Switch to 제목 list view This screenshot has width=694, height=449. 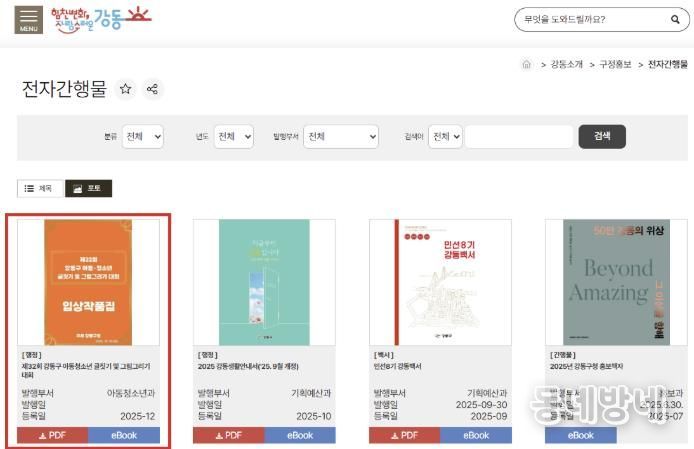[x=39, y=188]
